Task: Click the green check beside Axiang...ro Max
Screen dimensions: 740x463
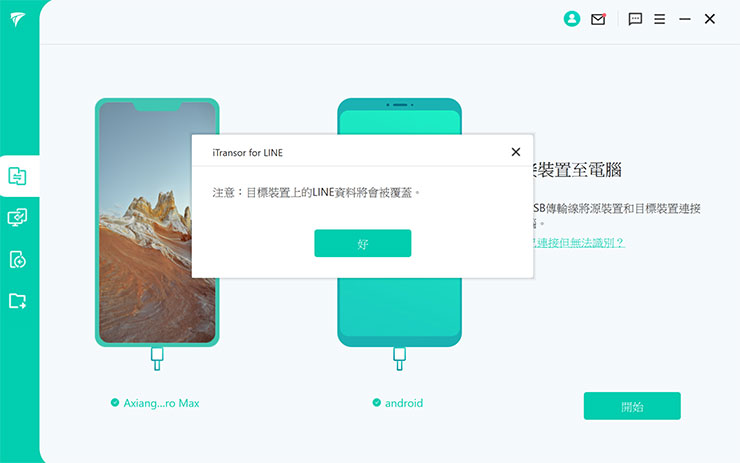Action: click(x=115, y=403)
